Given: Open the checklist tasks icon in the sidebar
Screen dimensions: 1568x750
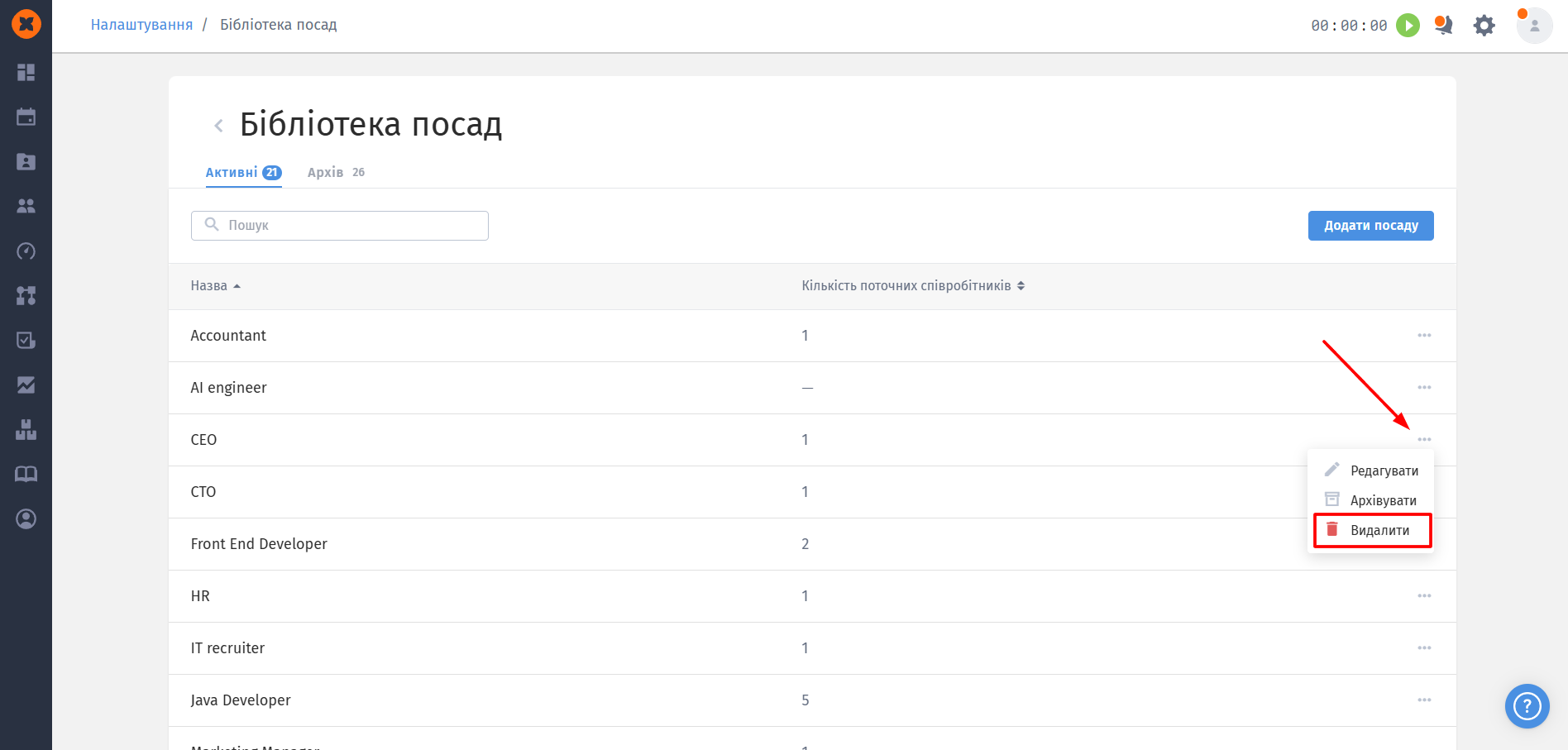Looking at the screenshot, I should [x=26, y=341].
